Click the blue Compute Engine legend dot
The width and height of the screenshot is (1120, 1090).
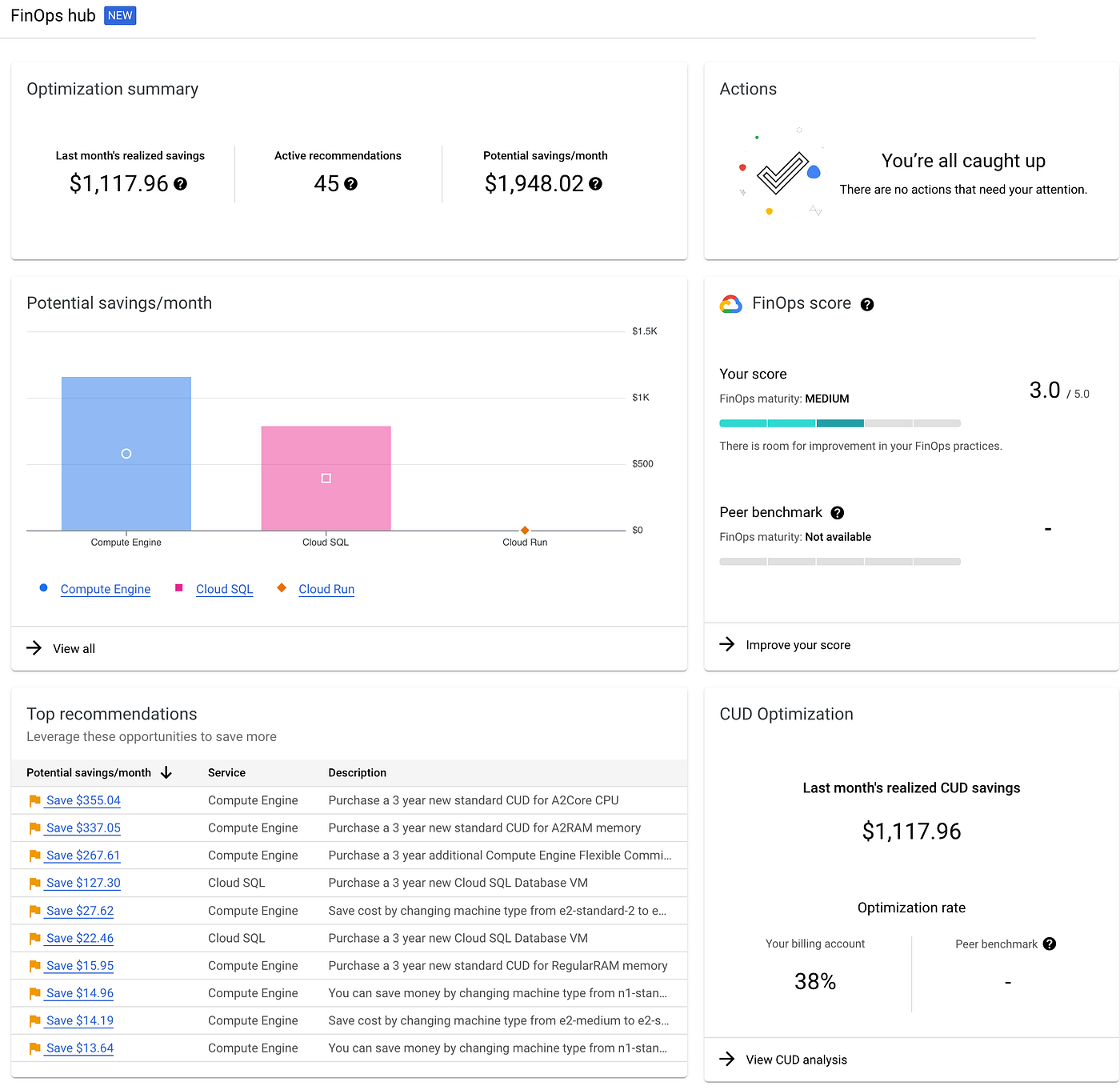coord(43,588)
